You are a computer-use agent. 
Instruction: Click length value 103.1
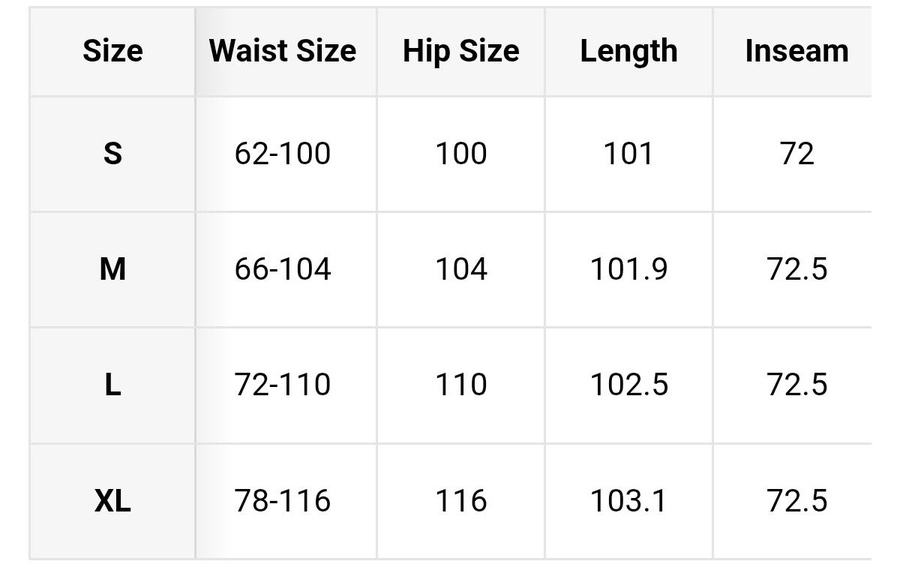tap(628, 501)
